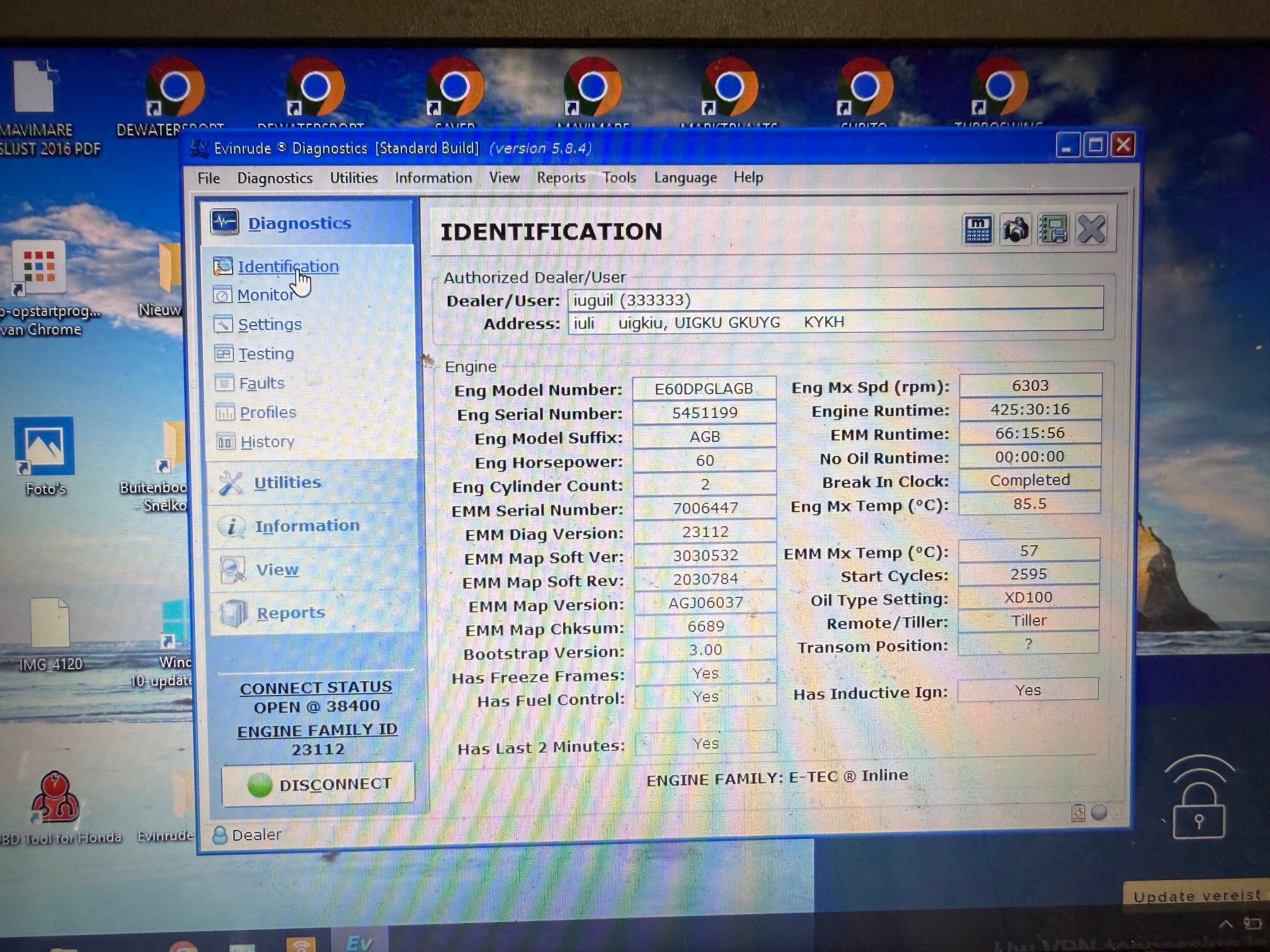Click the EMM Runtime value 66:15:56

[x=1030, y=433]
